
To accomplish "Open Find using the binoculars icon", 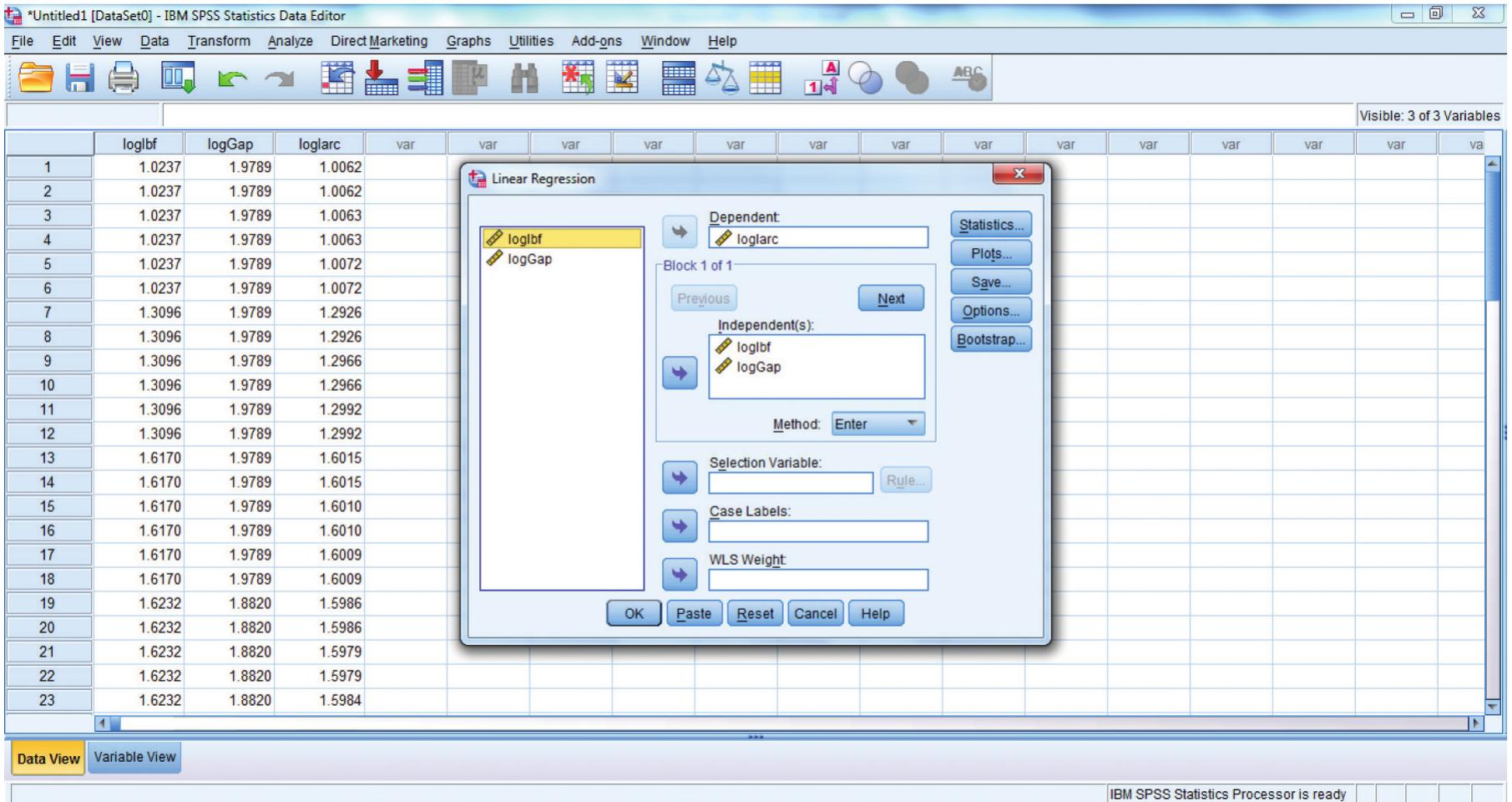I will click(523, 79).
